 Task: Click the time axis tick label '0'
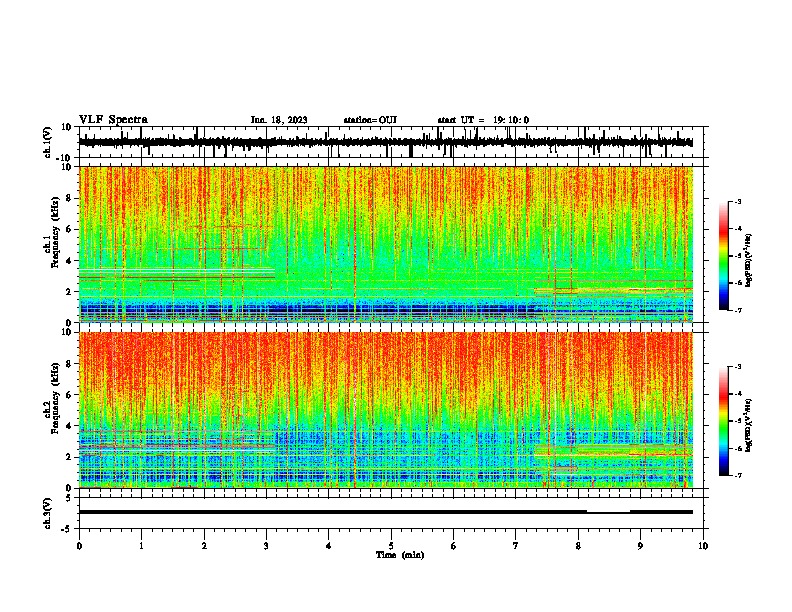coord(79,546)
